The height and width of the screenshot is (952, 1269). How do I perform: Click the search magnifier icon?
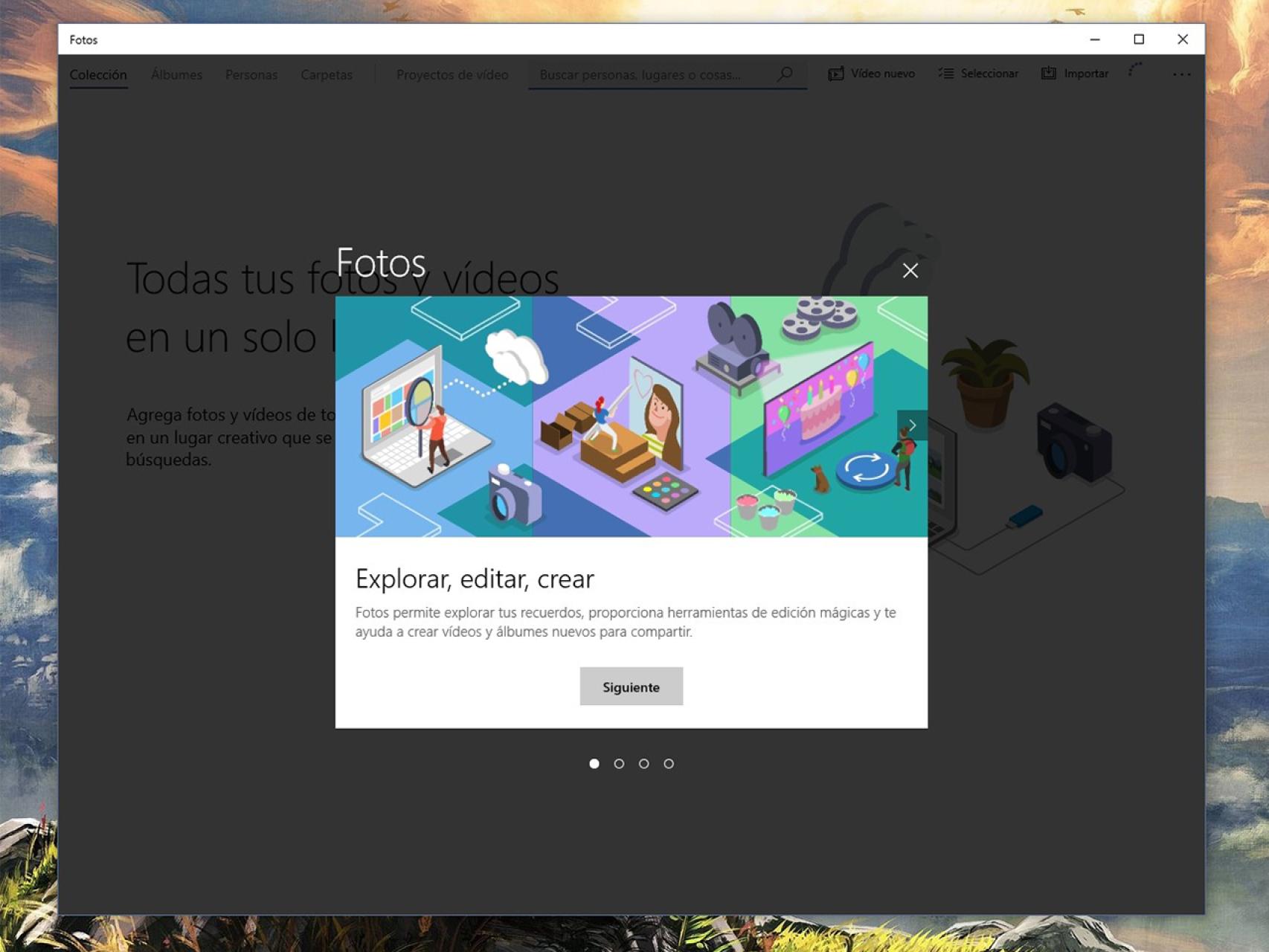[x=785, y=74]
